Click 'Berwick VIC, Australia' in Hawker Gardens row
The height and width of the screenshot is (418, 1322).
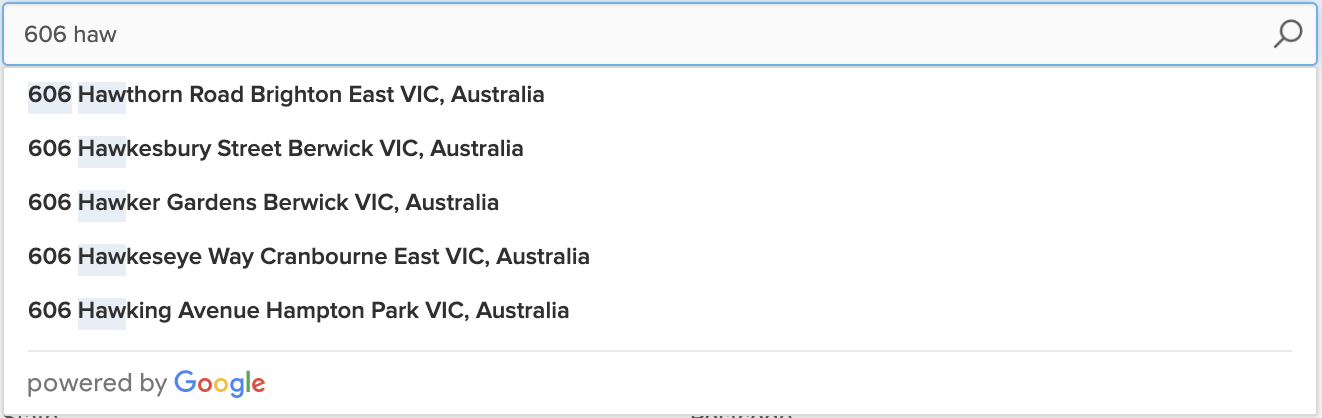pyautogui.click(x=381, y=203)
